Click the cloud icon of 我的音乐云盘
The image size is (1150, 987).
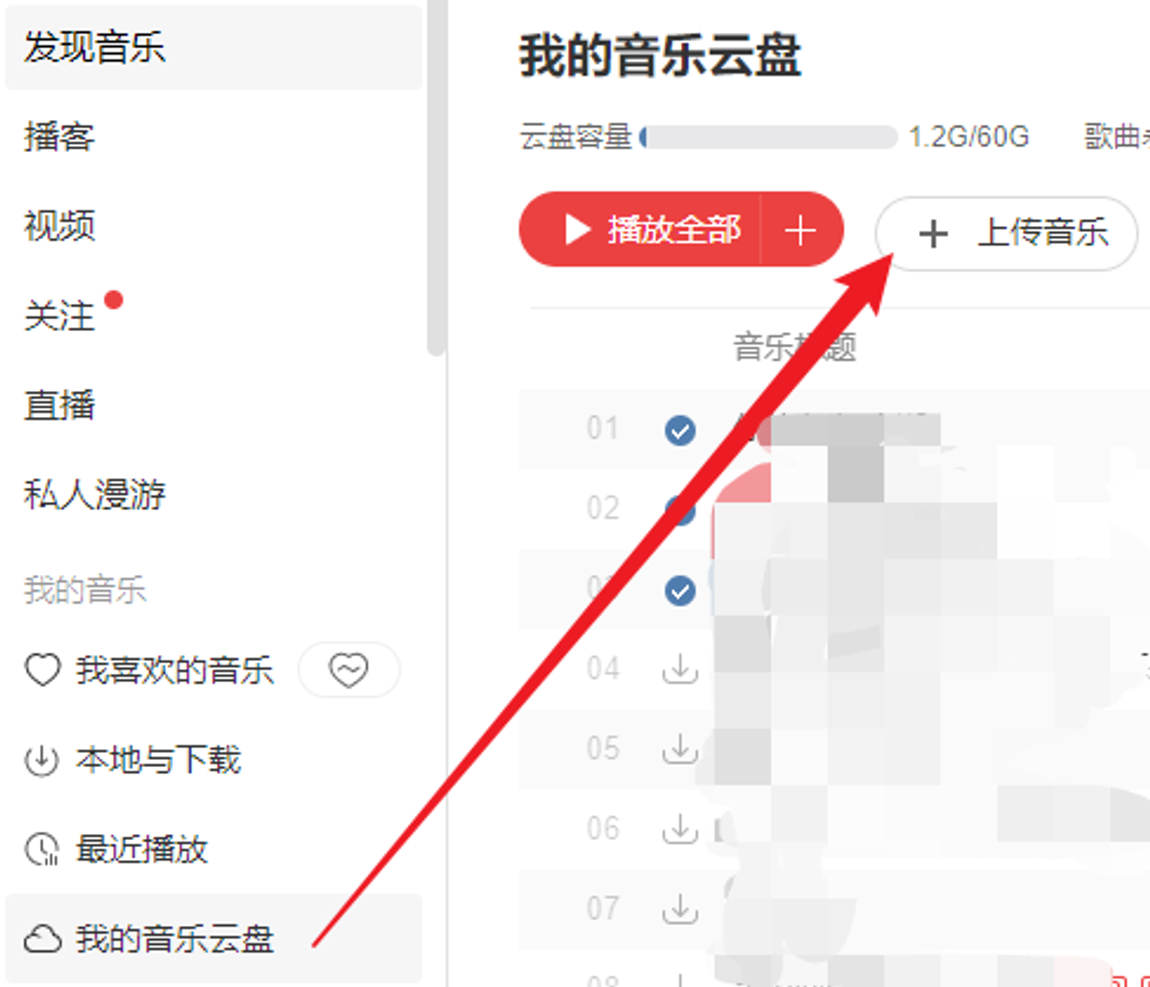43,939
